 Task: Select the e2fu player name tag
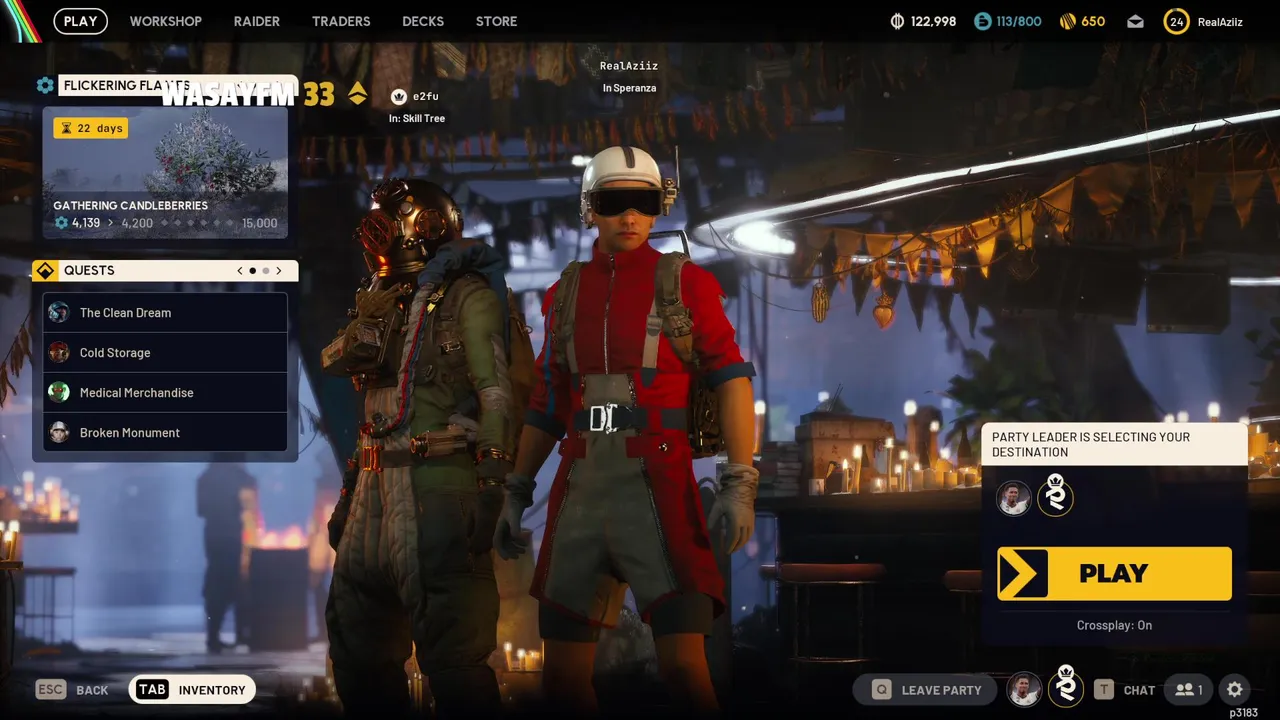(x=426, y=96)
